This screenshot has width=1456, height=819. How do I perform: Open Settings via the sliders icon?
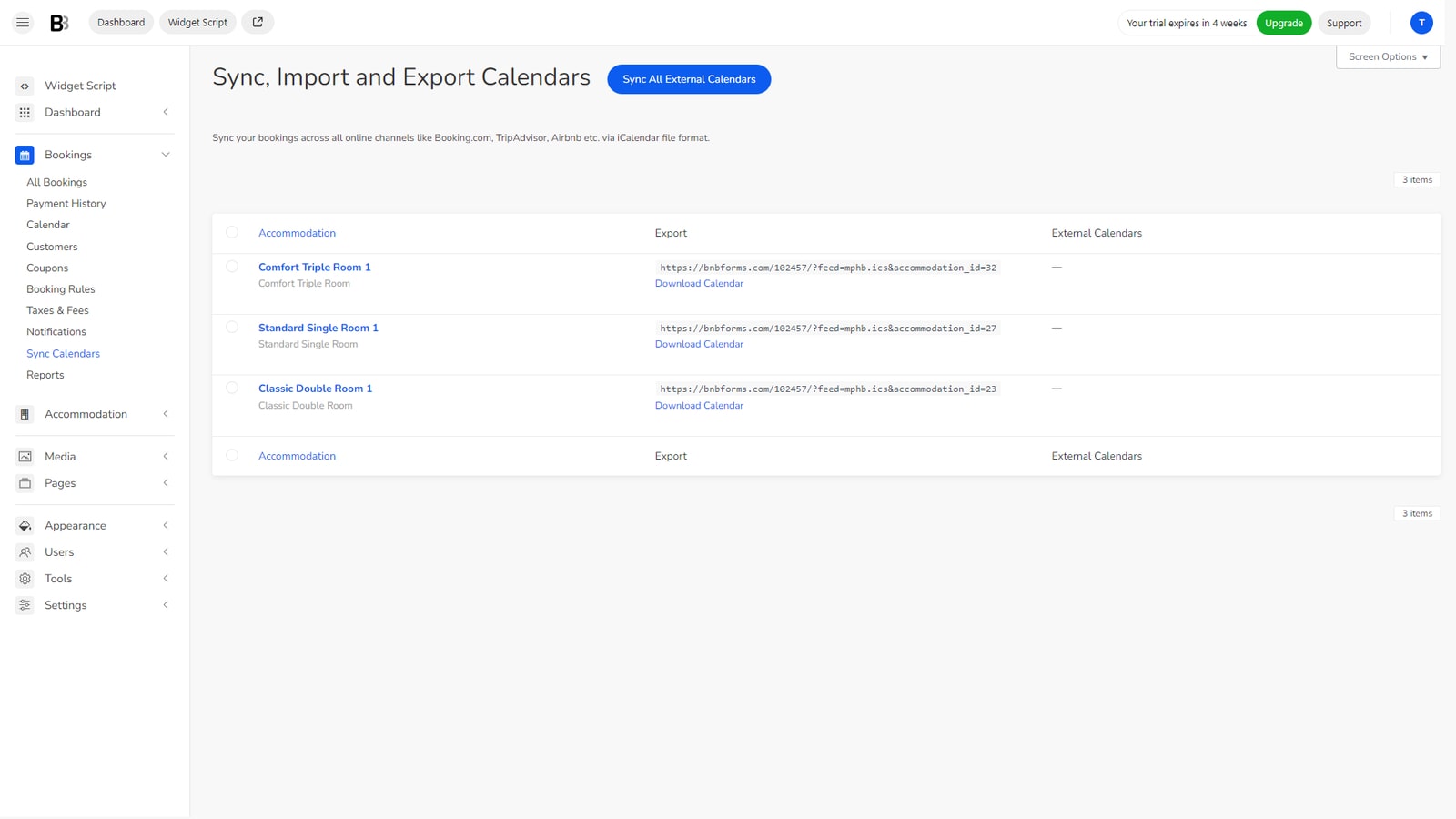[x=24, y=604]
